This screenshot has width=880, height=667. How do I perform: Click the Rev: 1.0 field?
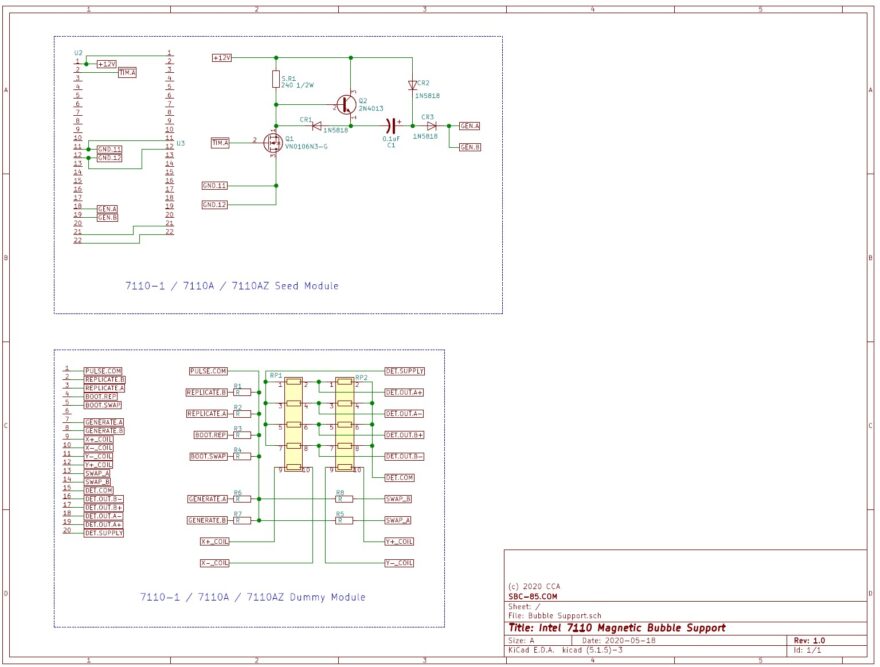pyautogui.click(x=808, y=640)
